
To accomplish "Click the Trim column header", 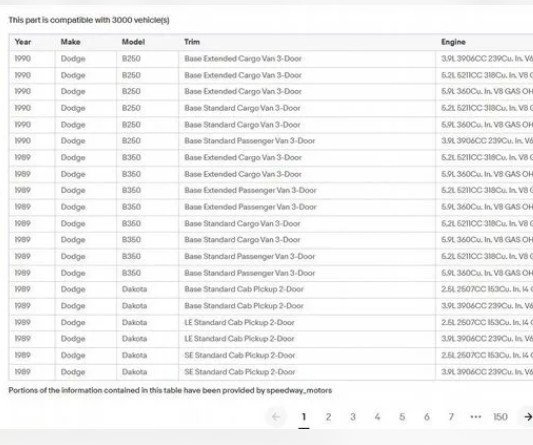I will [x=192, y=42].
